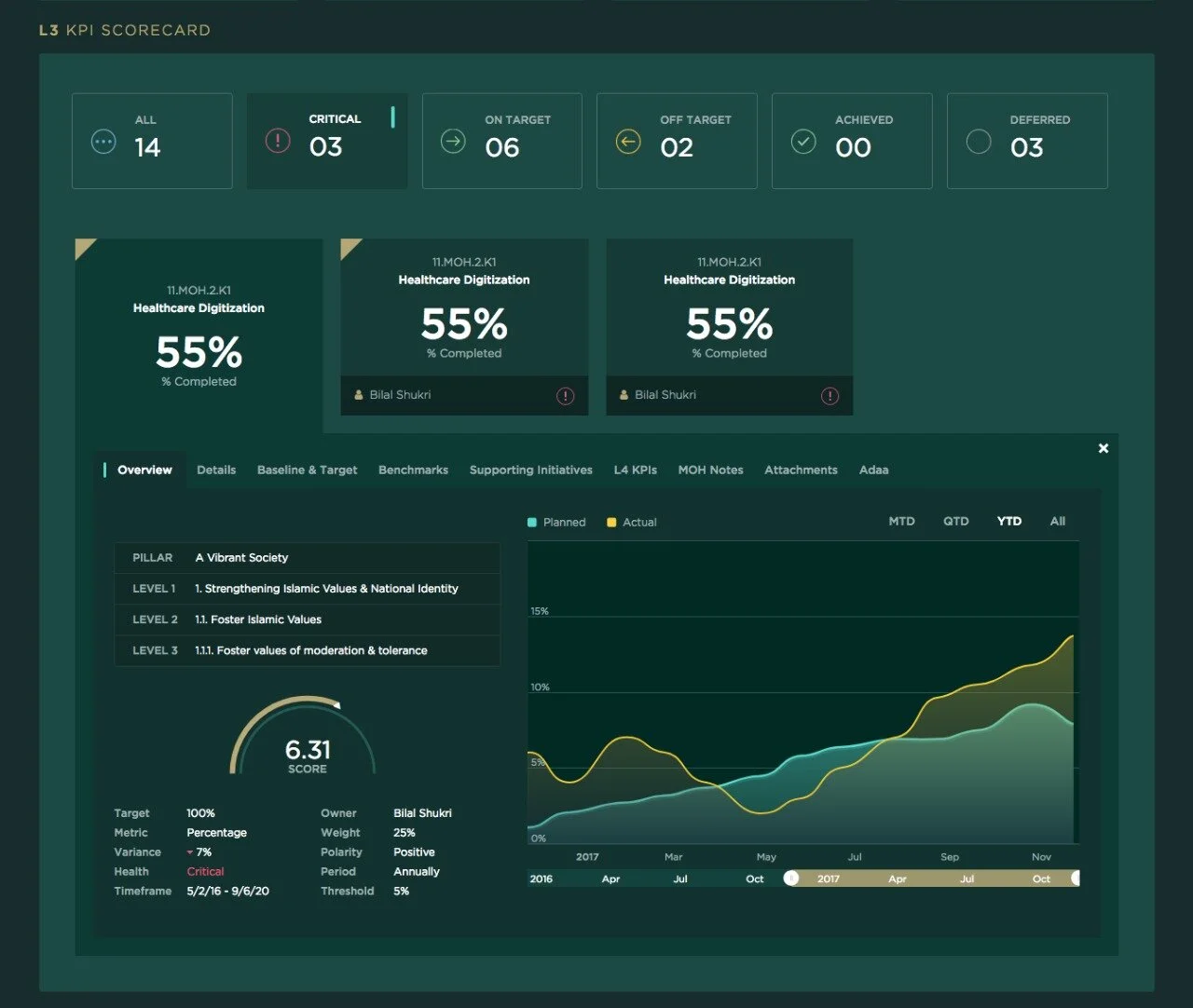This screenshot has width=1193, height=1008.
Task: Click right handle of timeline range slider
Action: 1076,879
